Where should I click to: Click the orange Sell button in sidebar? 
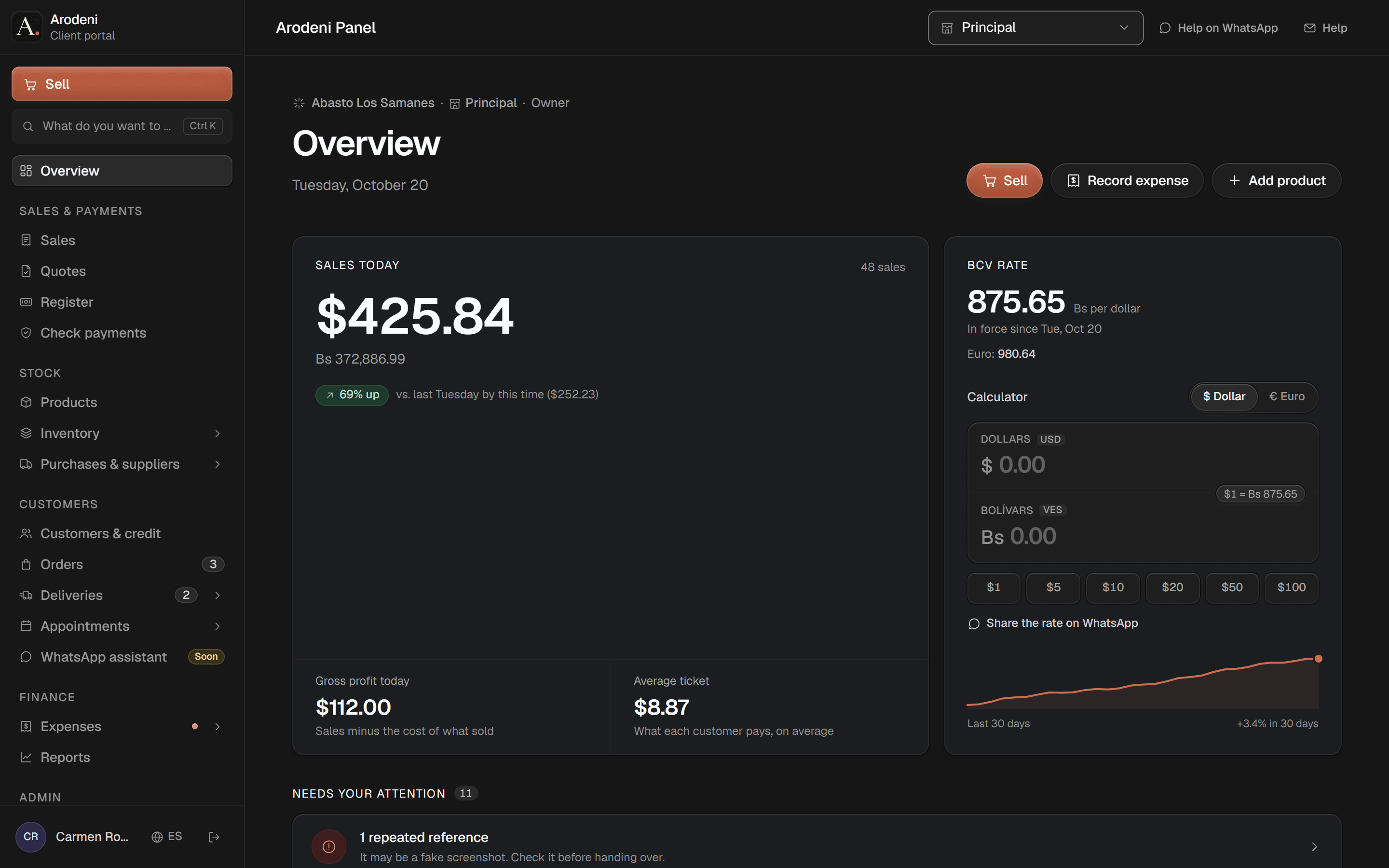pyautogui.click(x=122, y=84)
